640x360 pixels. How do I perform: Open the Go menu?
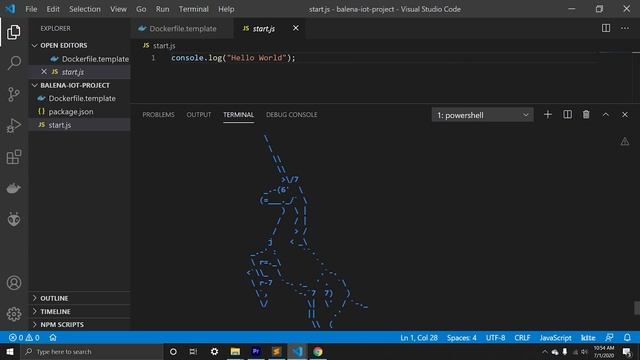coord(141,9)
